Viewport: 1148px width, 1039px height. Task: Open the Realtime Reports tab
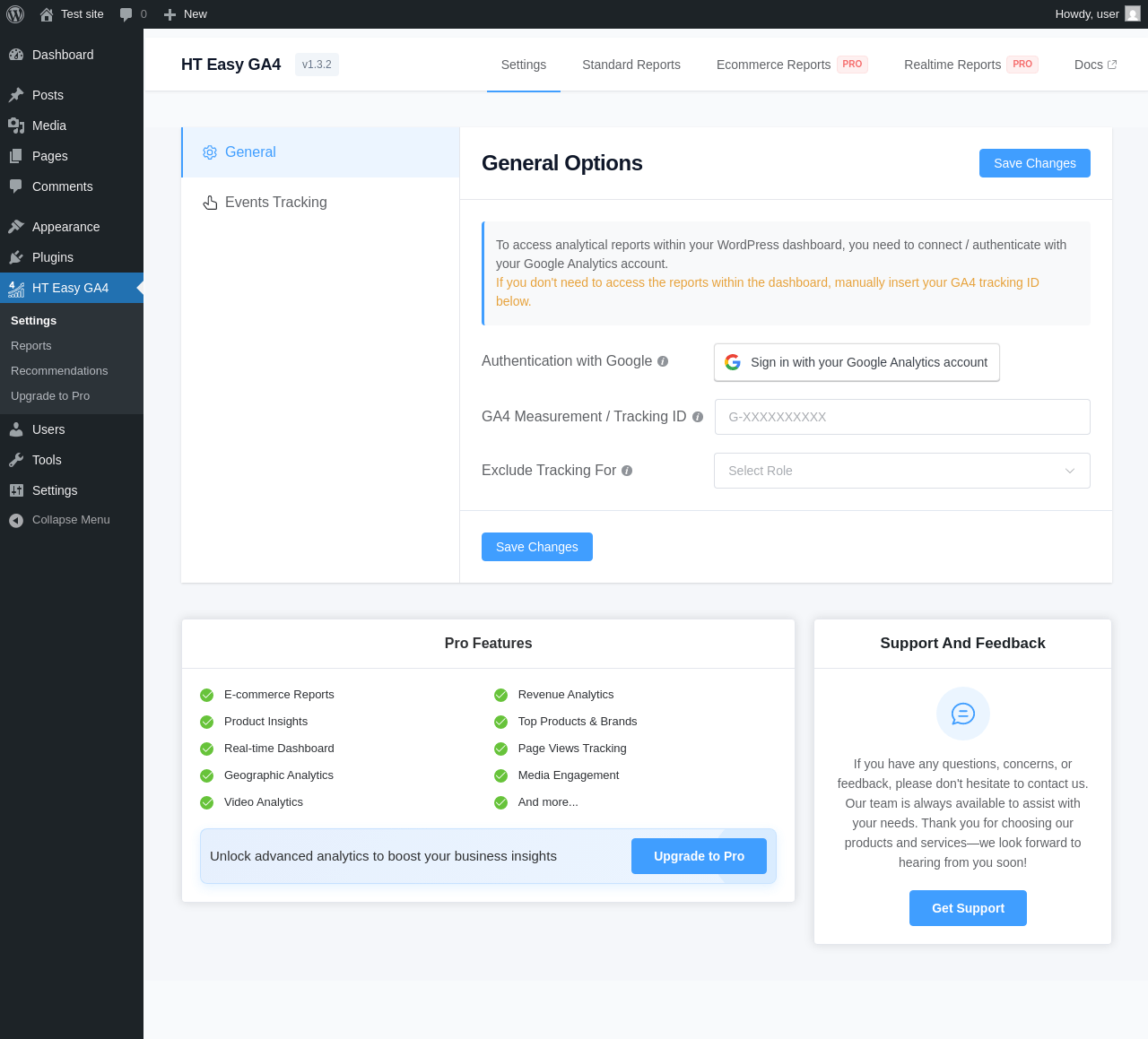[952, 65]
